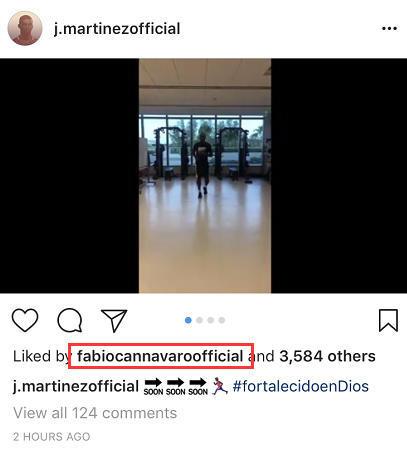The width and height of the screenshot is (407, 458).
Task: Tap the first SOON arrow emoji
Action: [x=153, y=387]
